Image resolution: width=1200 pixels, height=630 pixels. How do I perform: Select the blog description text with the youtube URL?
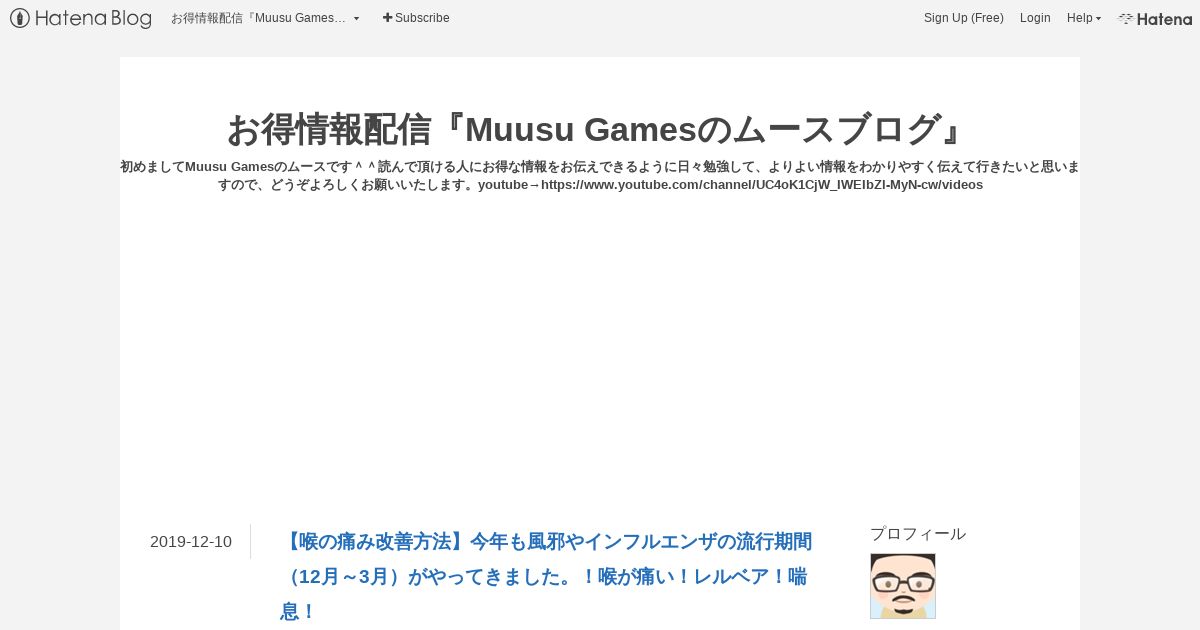pyautogui.click(x=600, y=175)
